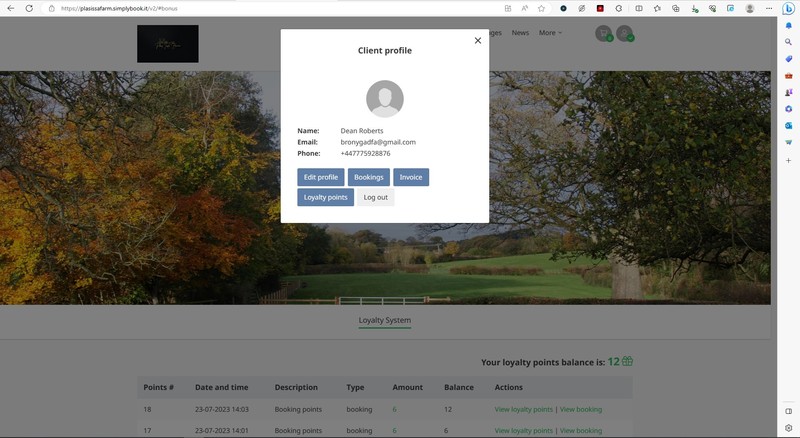
Task: Click the Amount column header
Action: pyautogui.click(x=407, y=387)
